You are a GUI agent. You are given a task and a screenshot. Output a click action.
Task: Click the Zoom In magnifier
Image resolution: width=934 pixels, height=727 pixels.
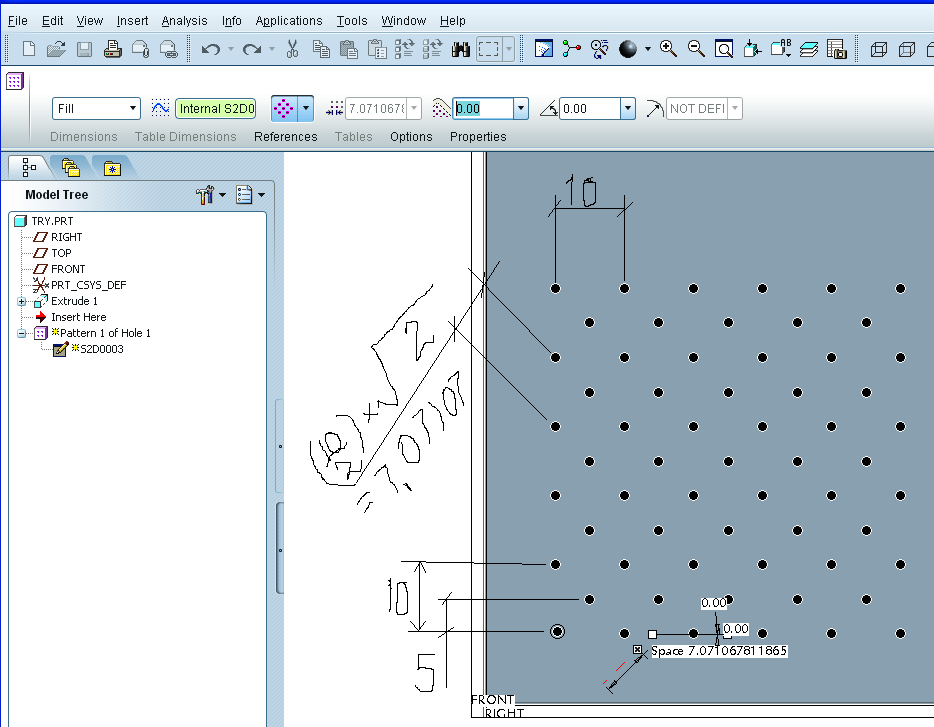pyautogui.click(x=668, y=49)
